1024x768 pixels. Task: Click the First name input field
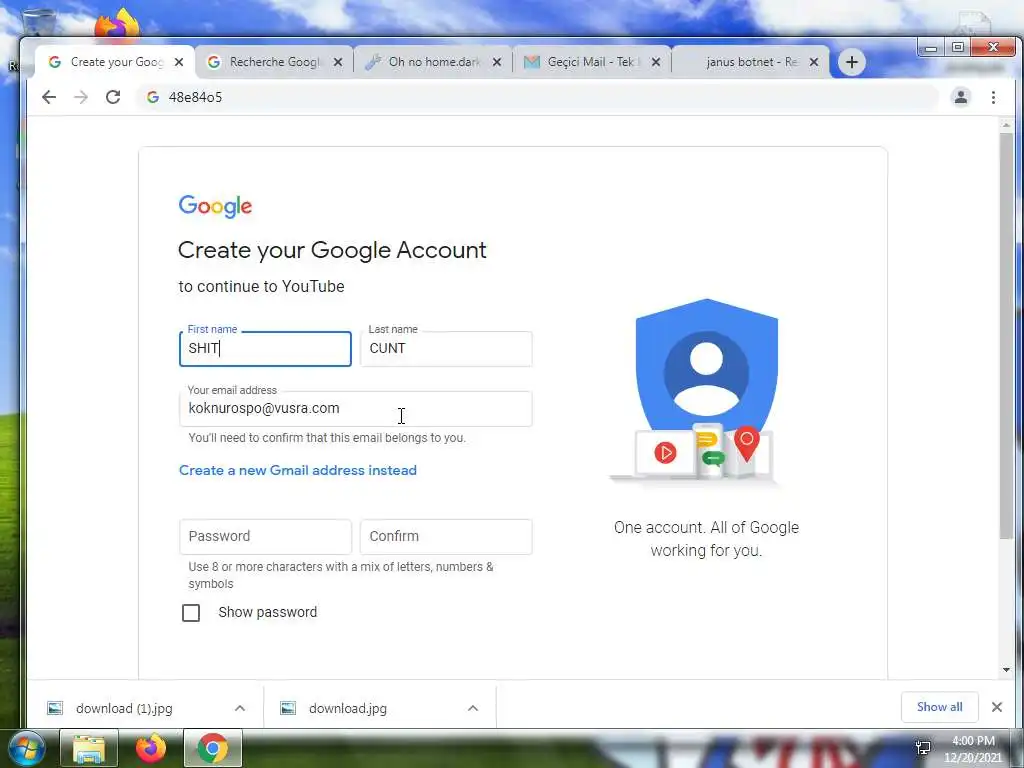click(x=265, y=349)
